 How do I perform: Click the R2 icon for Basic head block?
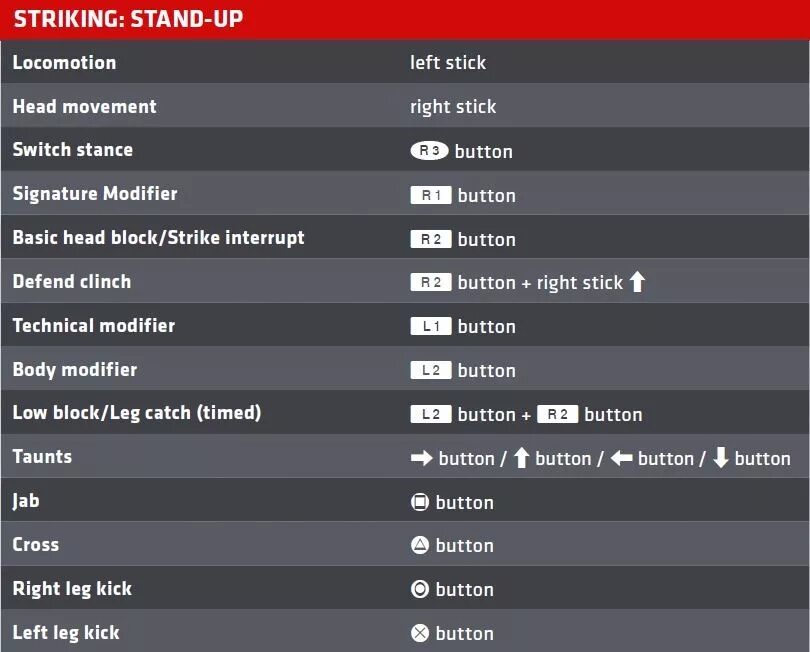(431, 239)
